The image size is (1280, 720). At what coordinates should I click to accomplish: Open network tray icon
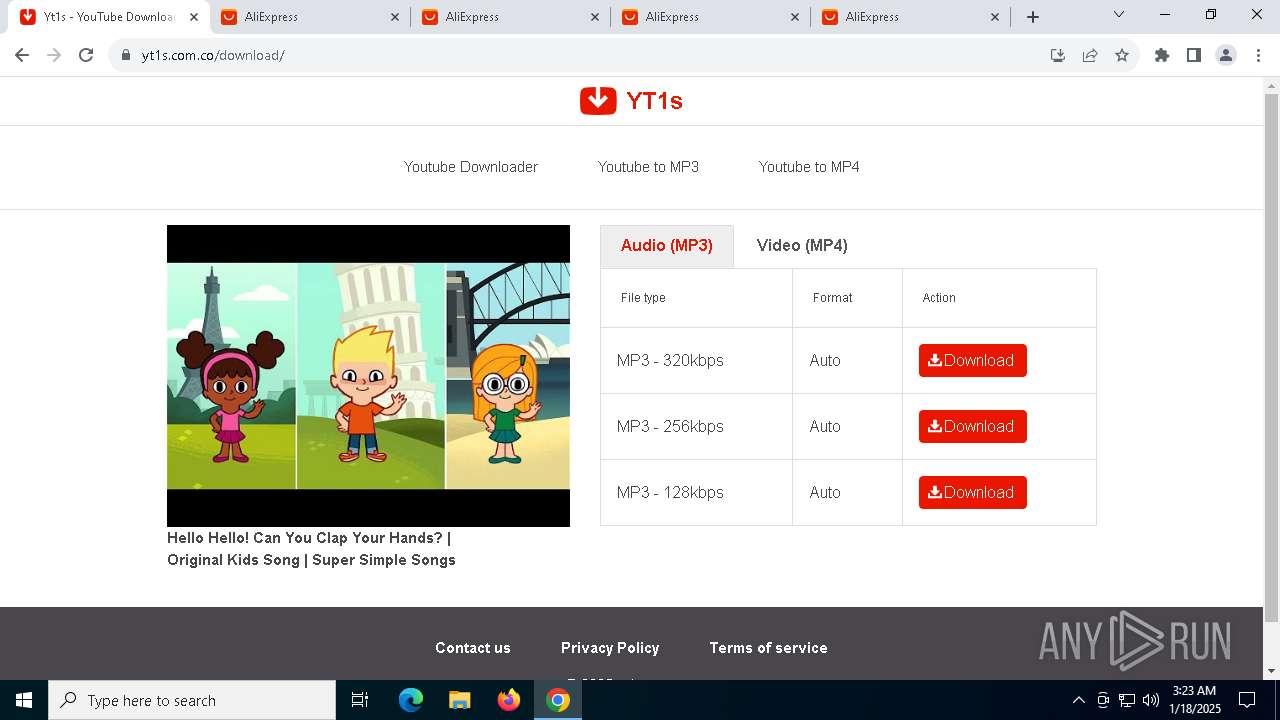click(x=1127, y=700)
